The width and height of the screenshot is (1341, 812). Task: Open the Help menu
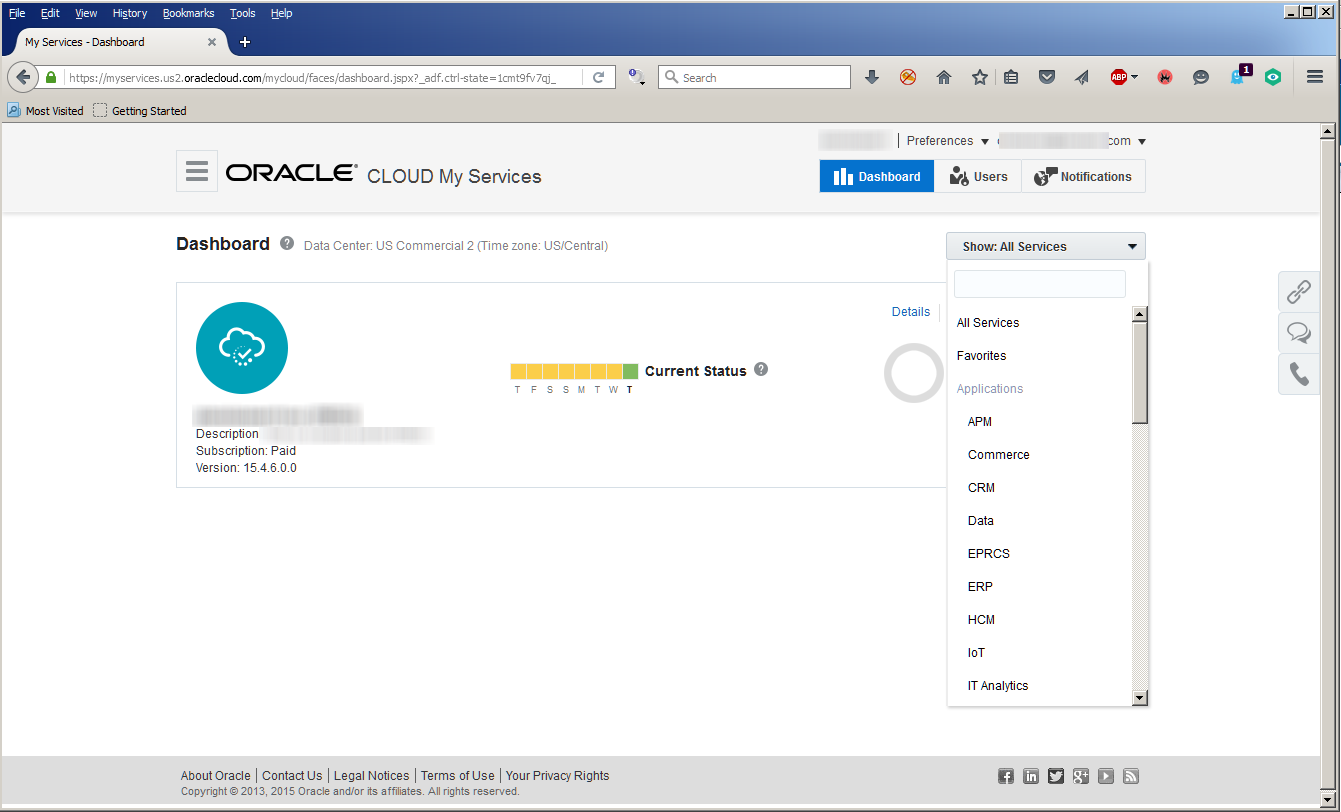tap(281, 13)
